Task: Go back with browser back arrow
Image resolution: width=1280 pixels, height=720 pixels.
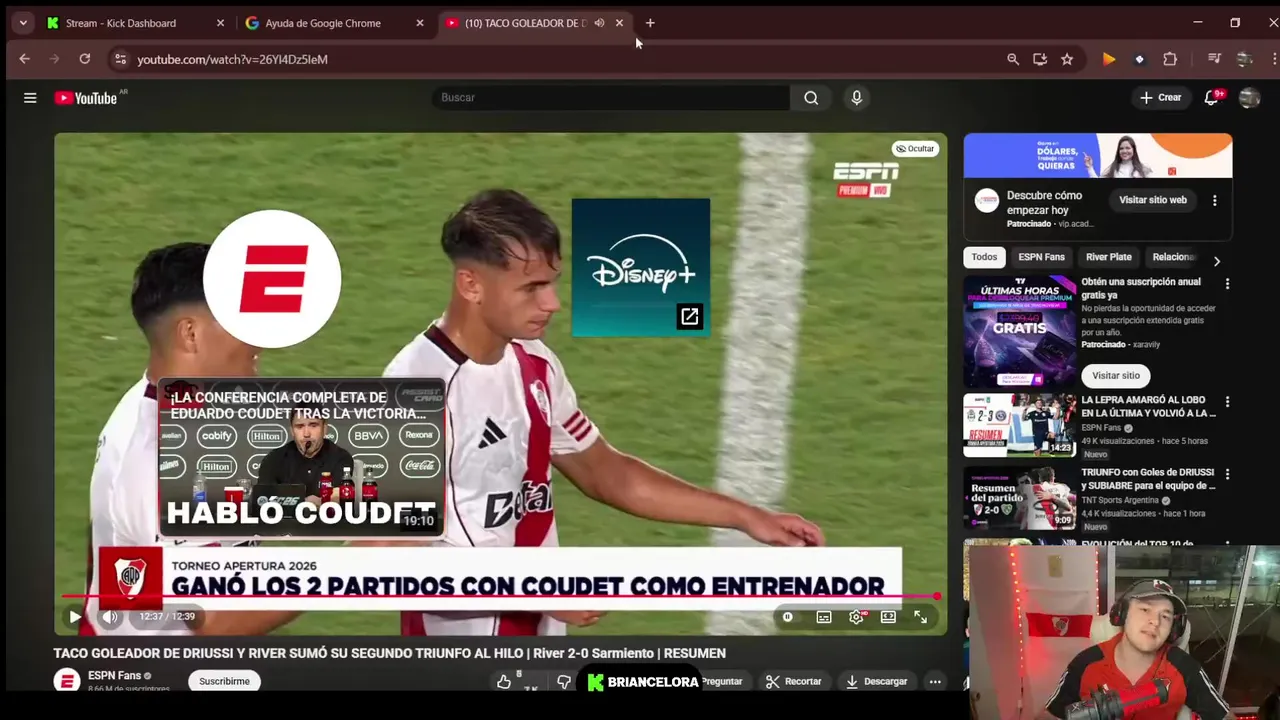Action: point(24,59)
